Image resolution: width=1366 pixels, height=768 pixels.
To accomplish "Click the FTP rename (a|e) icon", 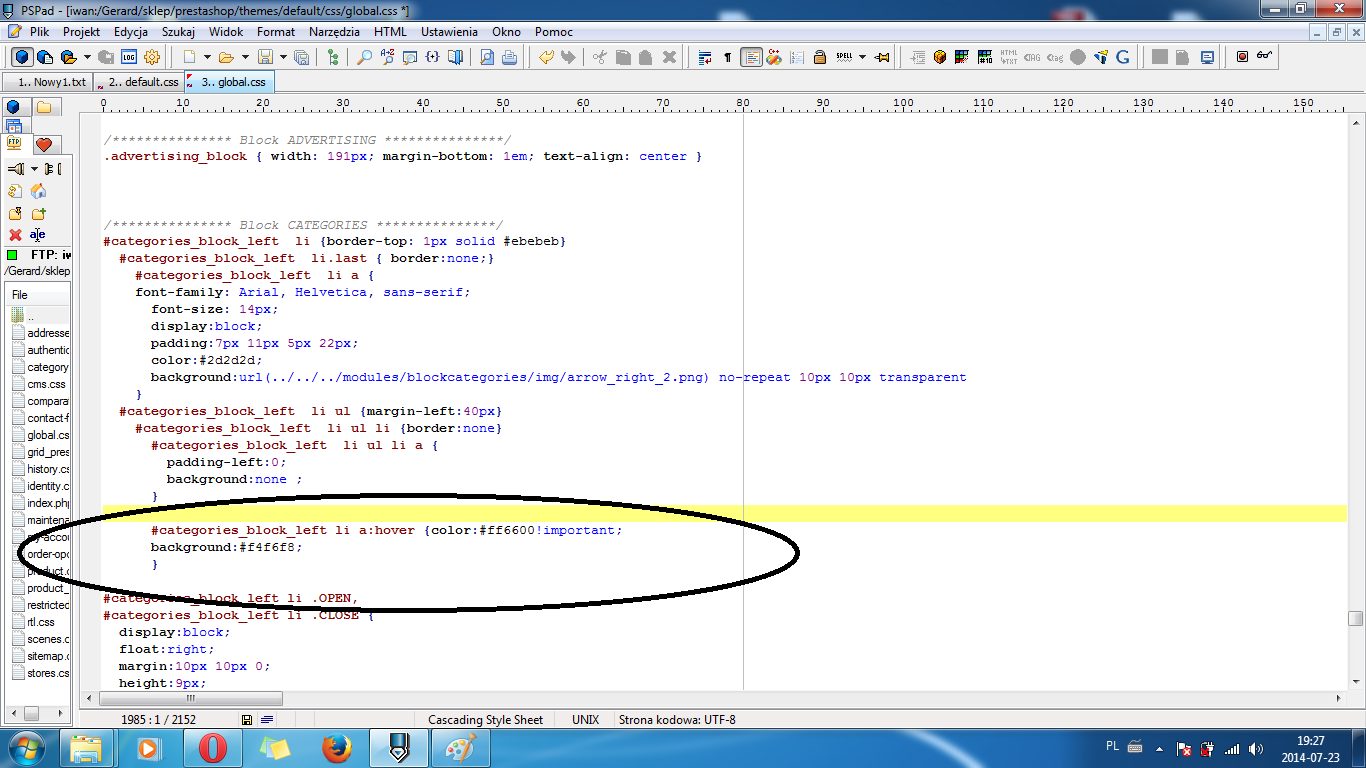I will [38, 235].
